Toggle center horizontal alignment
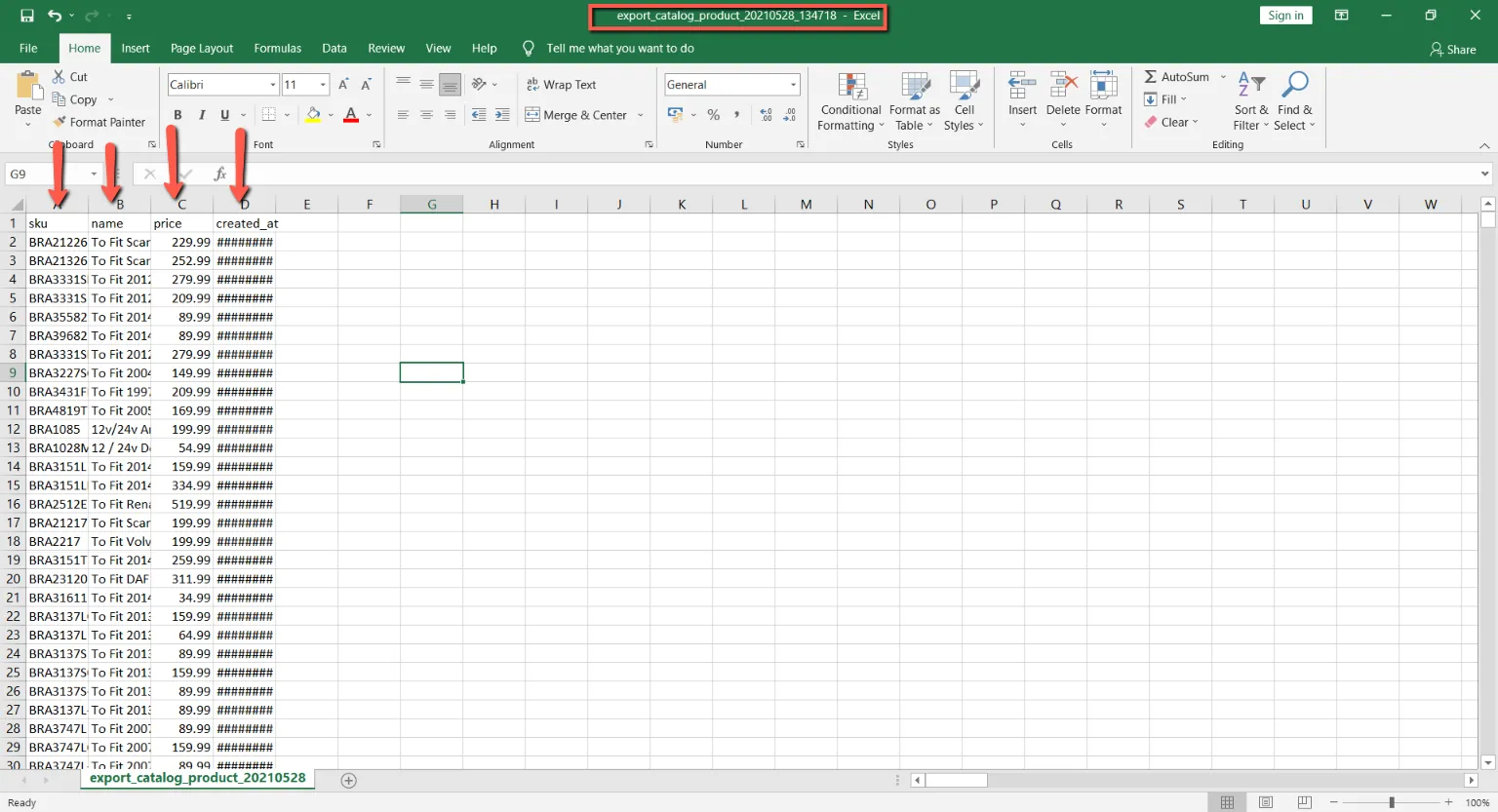1498x812 pixels. (426, 115)
